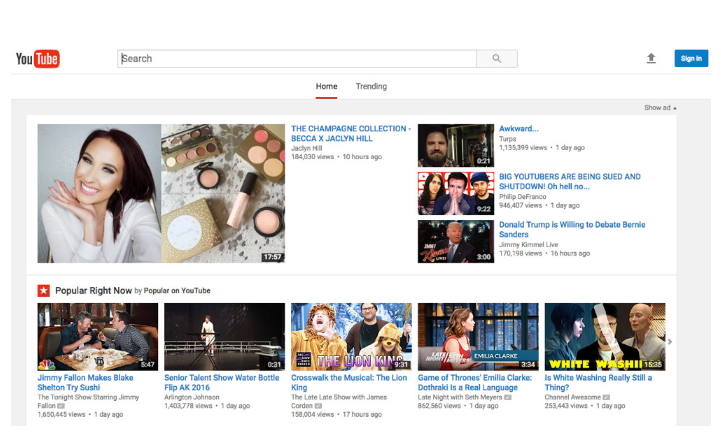Click the 170,198 views text

pos(521,253)
